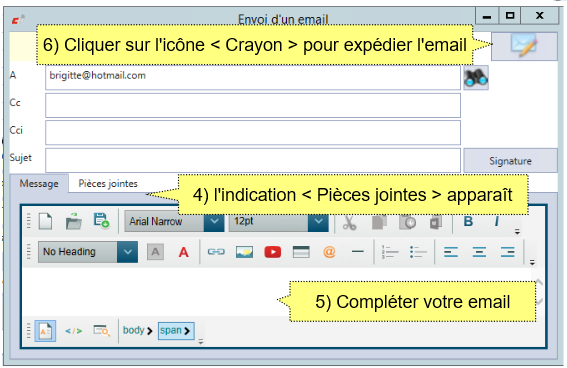This screenshot has height=368, width=567.
Task: Apply a bulleted list
Action: click(x=418, y=252)
